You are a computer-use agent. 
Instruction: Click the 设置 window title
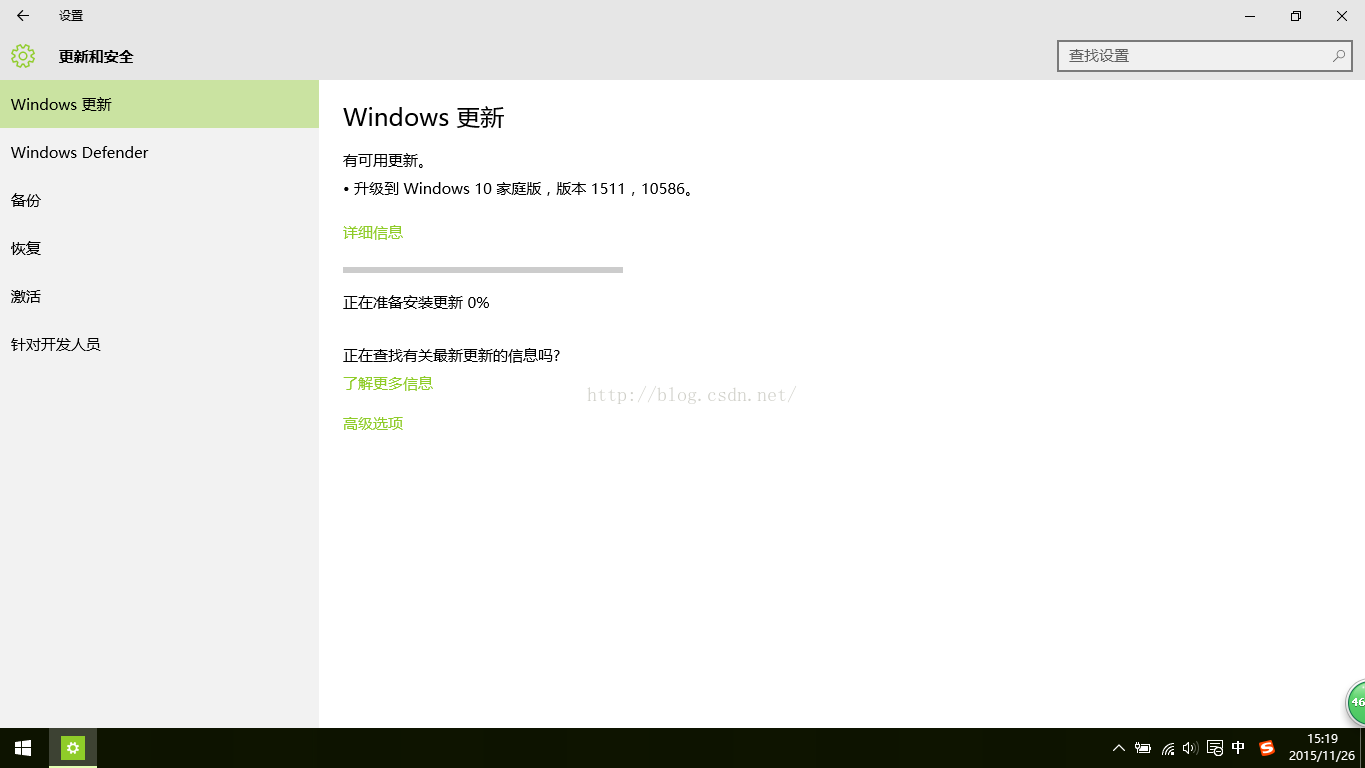click(x=71, y=16)
